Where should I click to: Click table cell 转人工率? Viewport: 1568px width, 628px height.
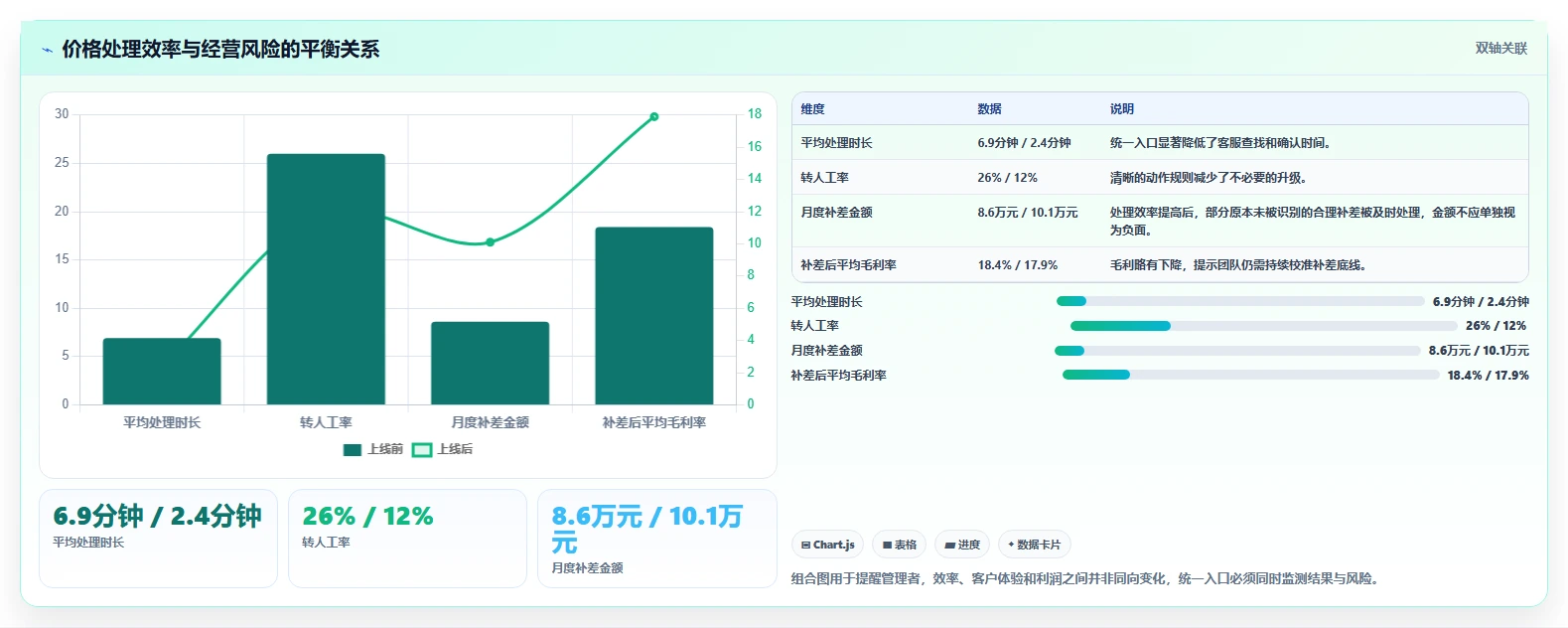[824, 178]
